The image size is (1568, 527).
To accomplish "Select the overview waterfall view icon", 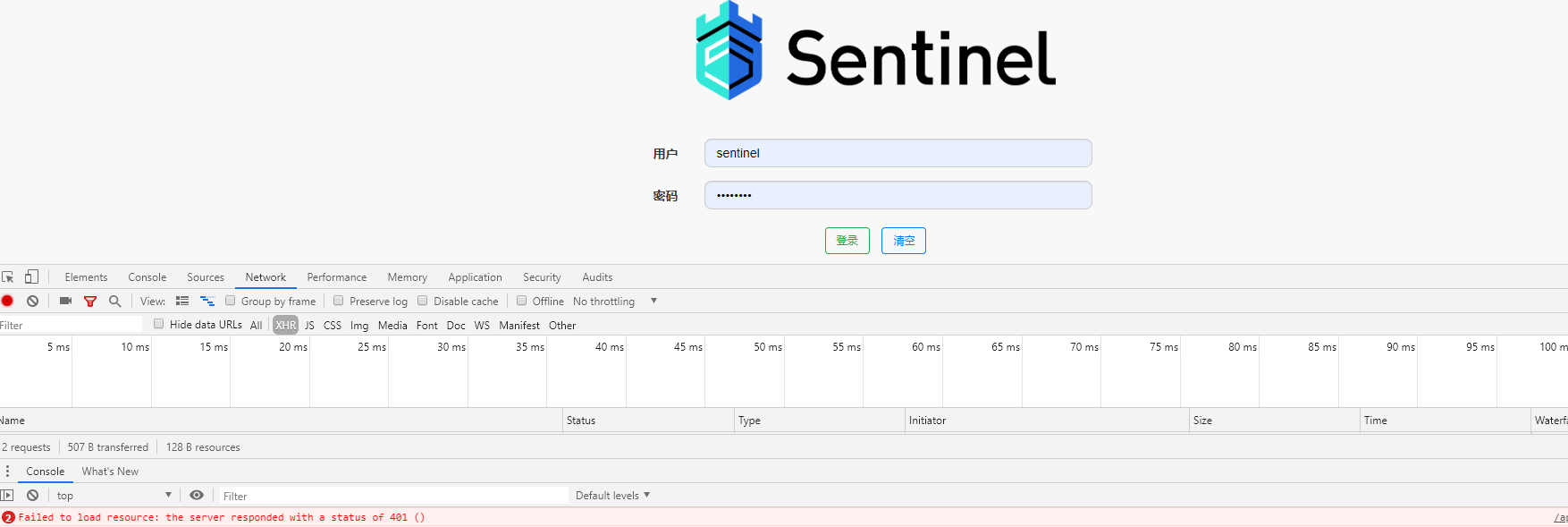I will point(207,301).
